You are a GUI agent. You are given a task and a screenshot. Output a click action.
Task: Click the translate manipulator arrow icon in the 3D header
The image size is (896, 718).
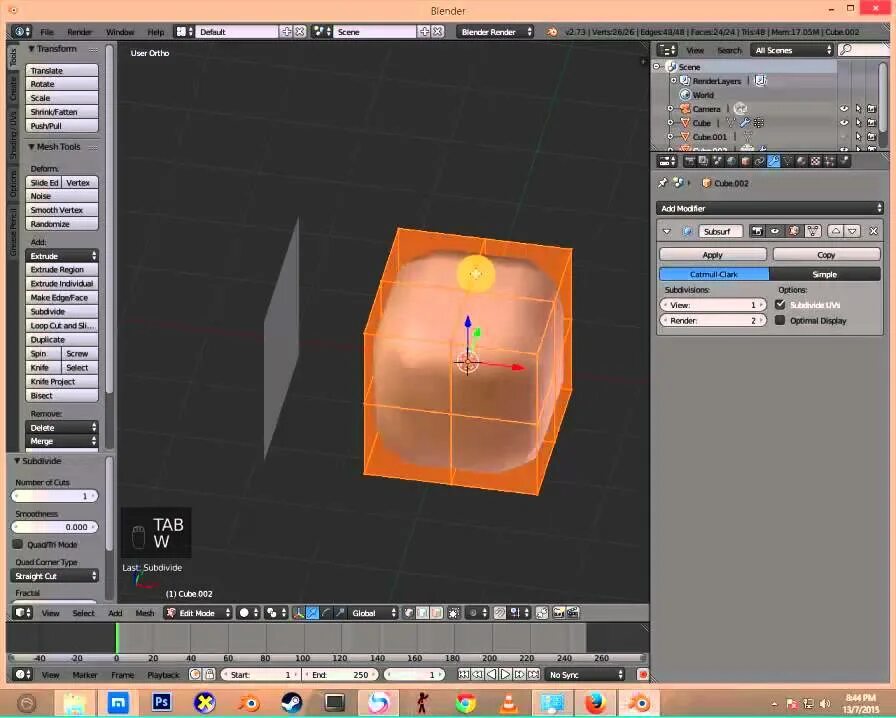point(313,613)
